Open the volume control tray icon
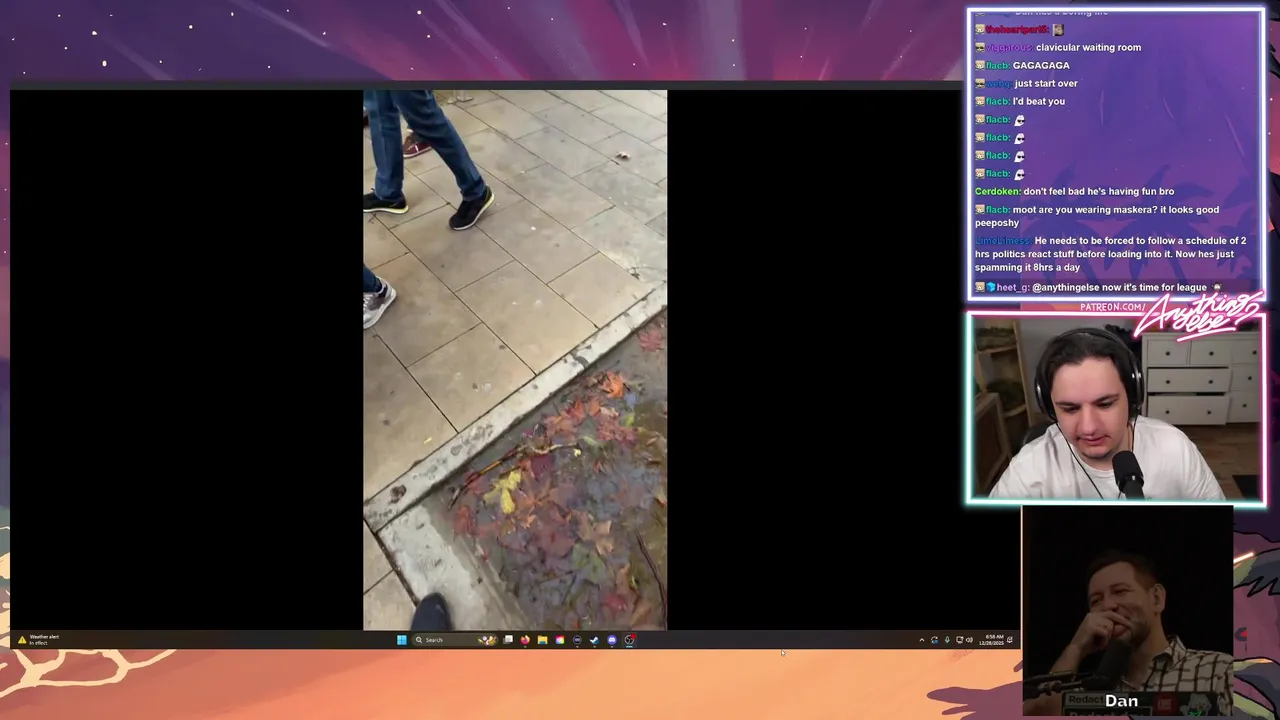1280x720 pixels. pos(969,640)
